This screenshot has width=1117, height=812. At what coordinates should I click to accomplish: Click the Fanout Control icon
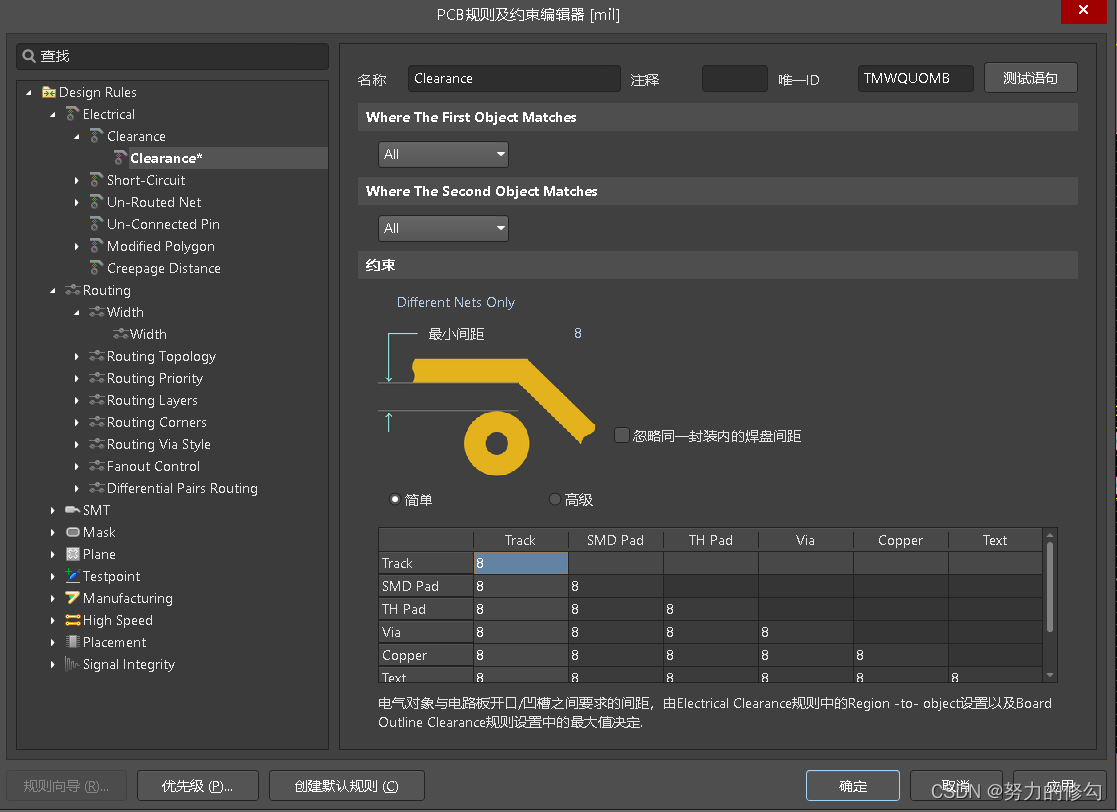tap(96, 467)
